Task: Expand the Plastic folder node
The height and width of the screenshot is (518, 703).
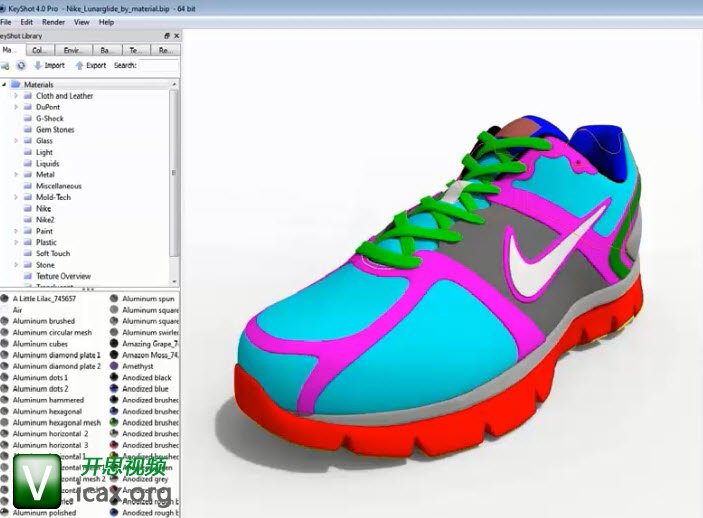Action: coord(16,242)
